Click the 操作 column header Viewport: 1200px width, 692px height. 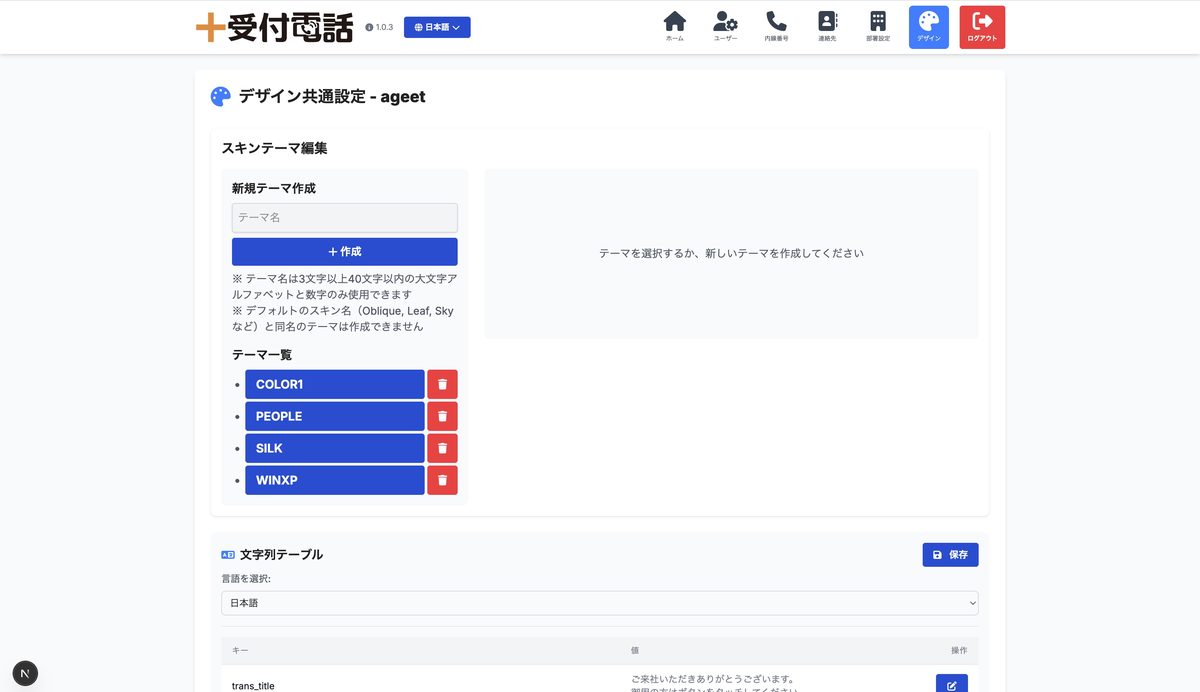[x=959, y=650]
